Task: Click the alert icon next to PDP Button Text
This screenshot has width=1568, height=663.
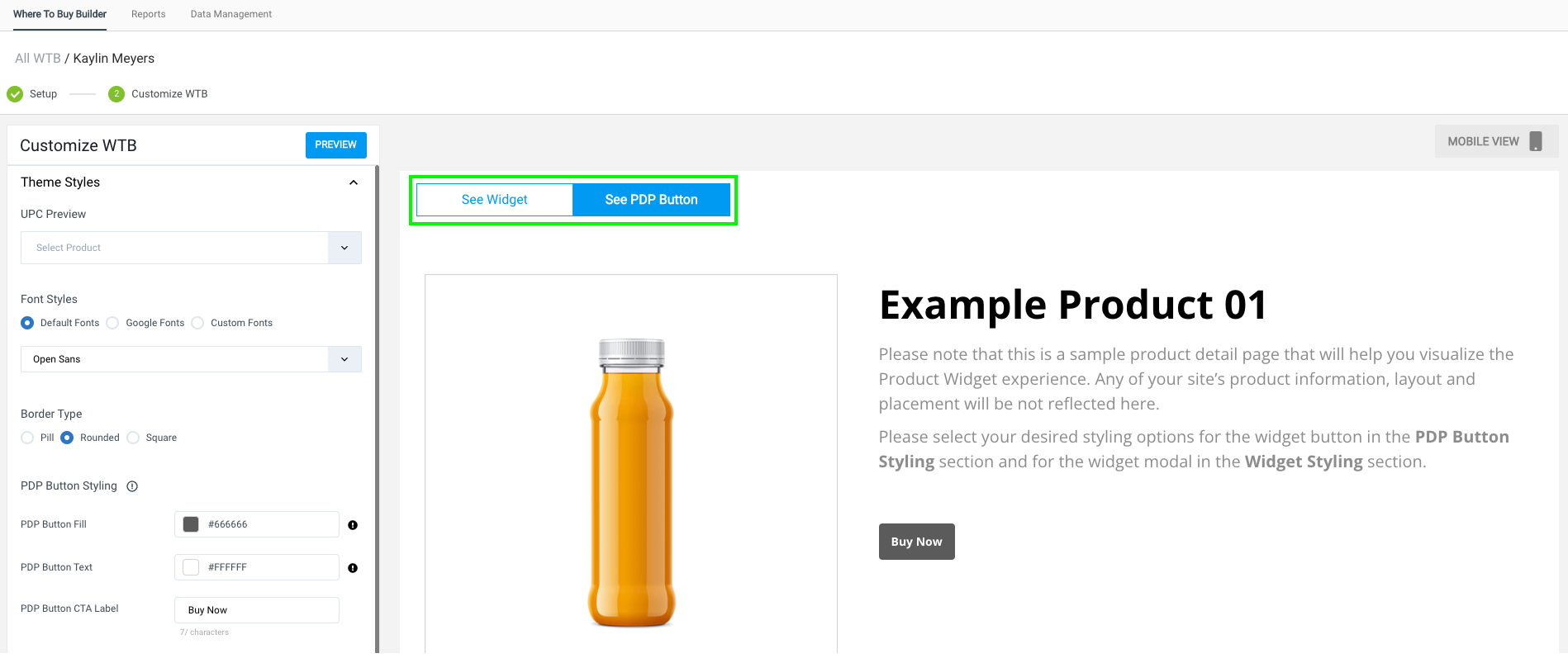Action: pos(353,568)
